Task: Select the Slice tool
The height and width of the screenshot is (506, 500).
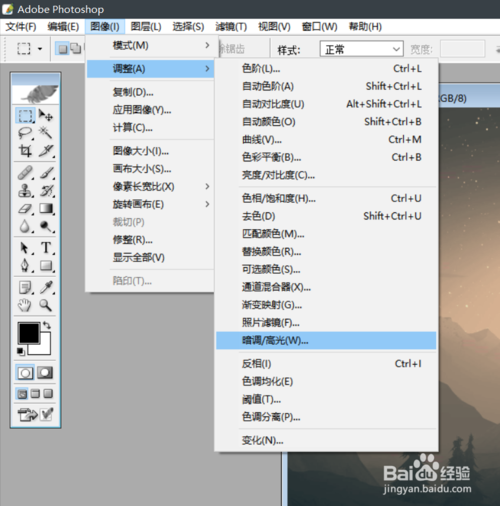Action: (46, 151)
